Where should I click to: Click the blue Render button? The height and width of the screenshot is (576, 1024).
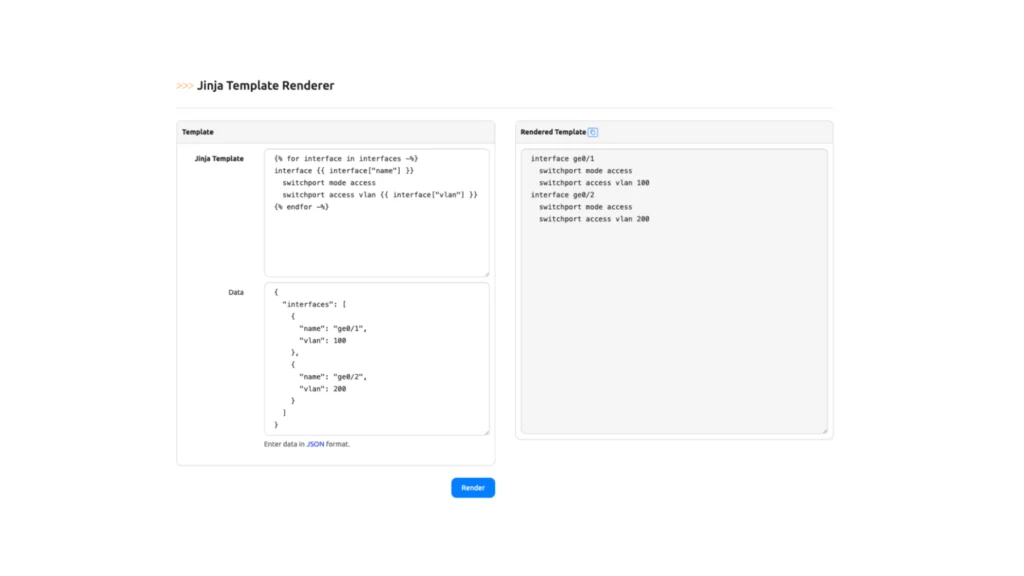473,488
